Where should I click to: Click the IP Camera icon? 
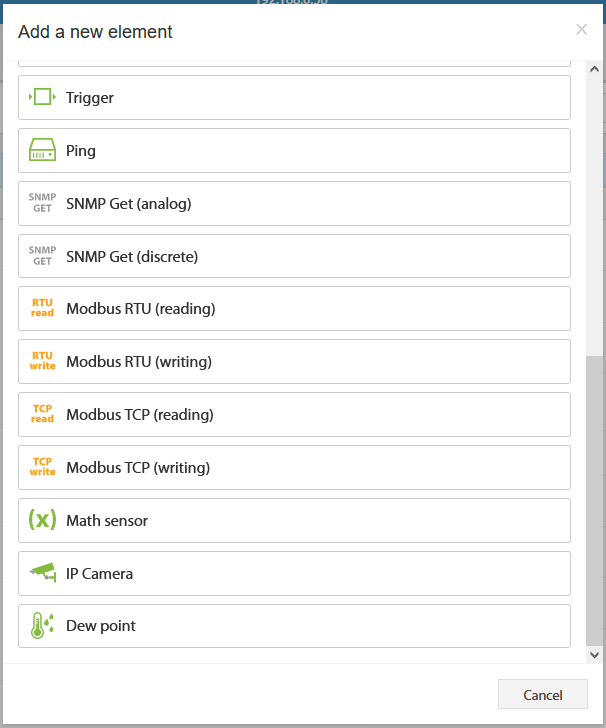(42, 572)
